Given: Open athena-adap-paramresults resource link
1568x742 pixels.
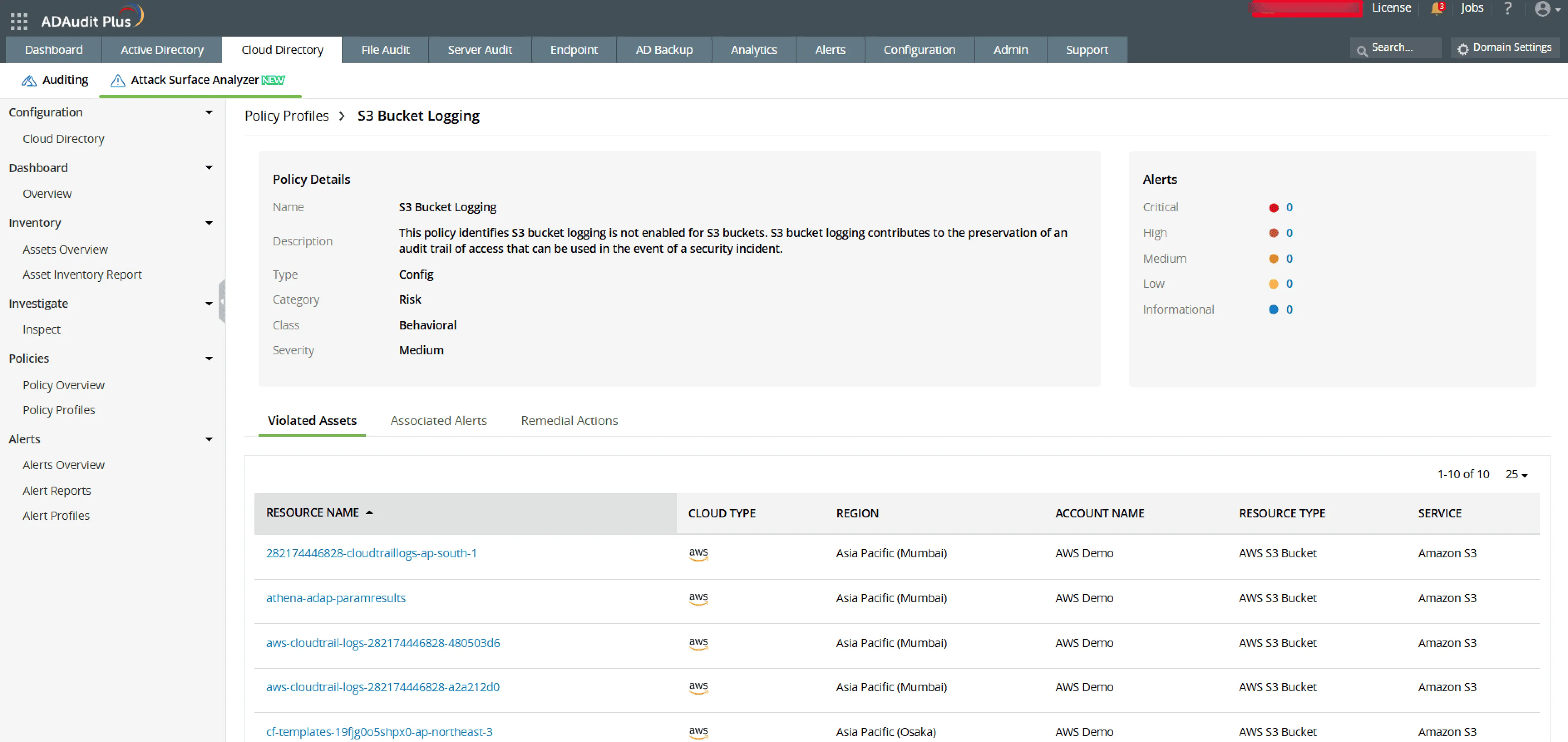Looking at the screenshot, I should (335, 598).
